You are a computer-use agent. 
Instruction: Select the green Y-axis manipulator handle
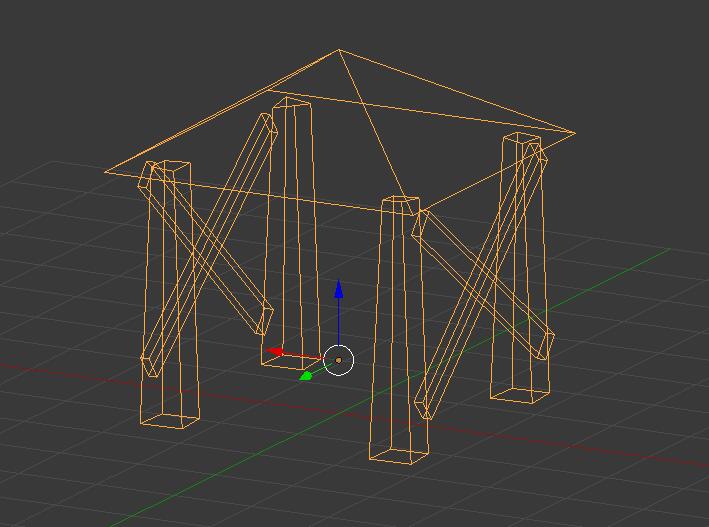click(306, 375)
